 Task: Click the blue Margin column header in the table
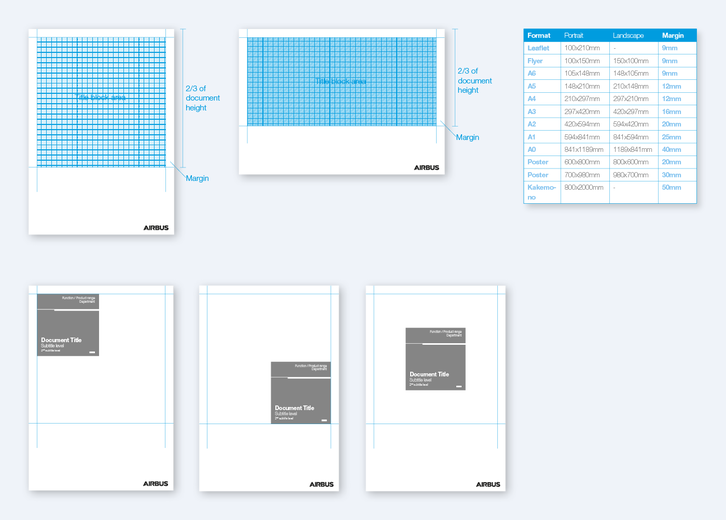673,35
